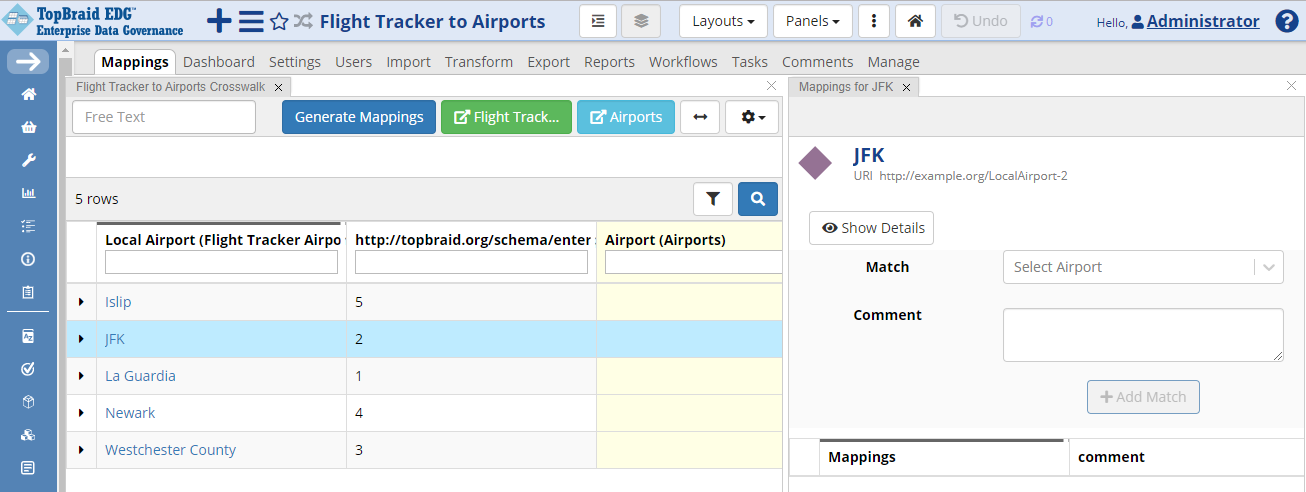
Task: Open the wrench tools icon in sidebar
Action: click(28, 160)
